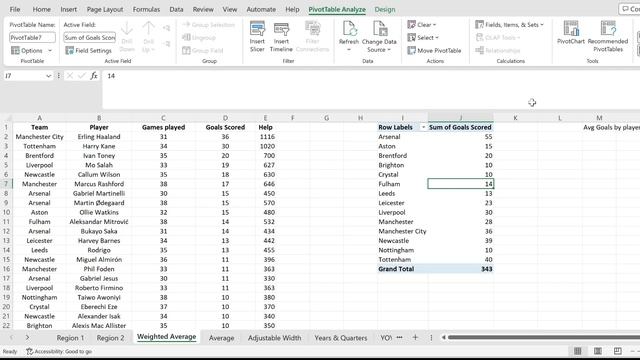Image resolution: width=640 pixels, height=360 pixels.
Task: Open the Clear dropdown
Action: tap(422, 25)
